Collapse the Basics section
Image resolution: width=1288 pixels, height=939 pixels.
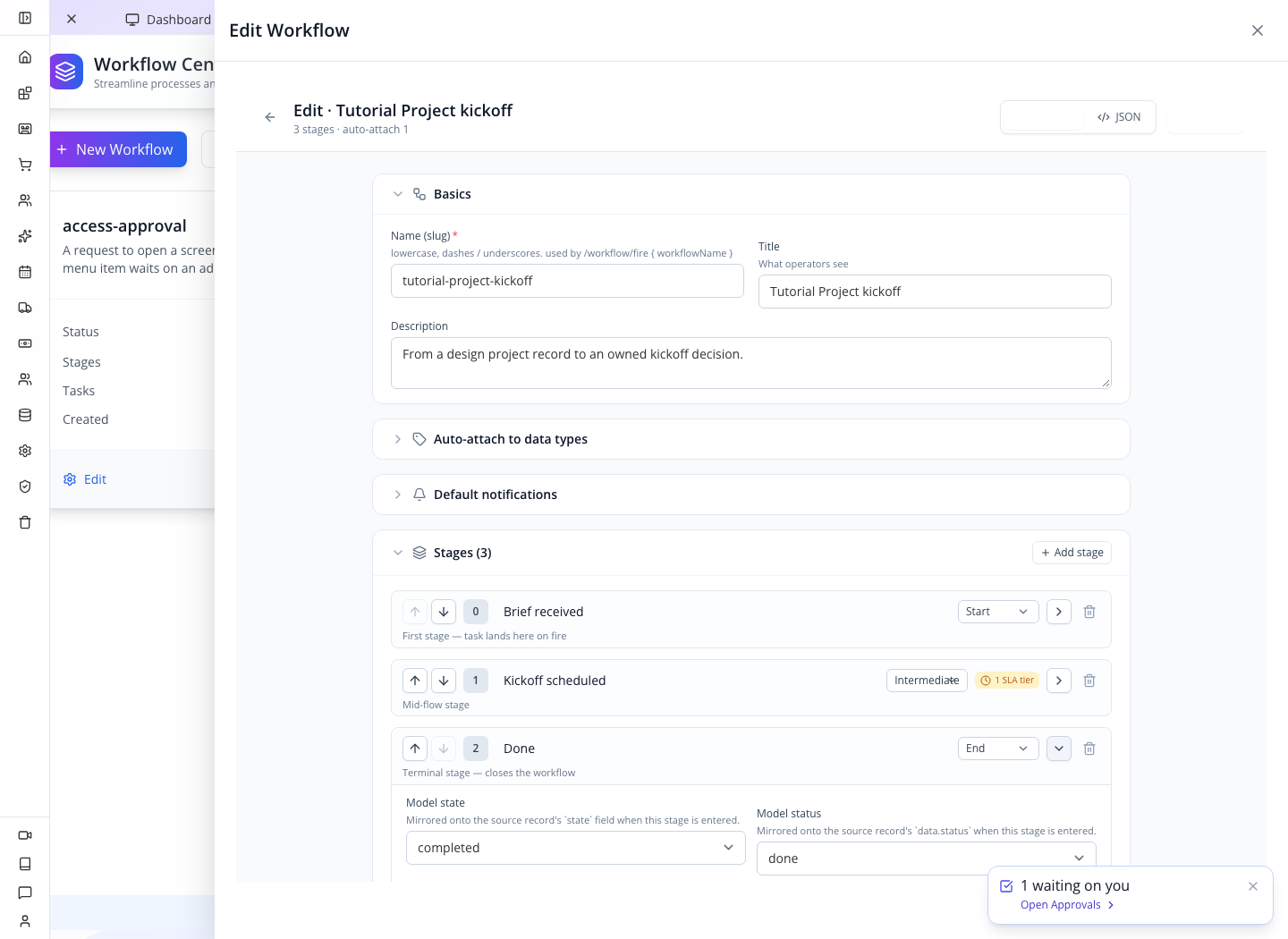[x=398, y=194]
